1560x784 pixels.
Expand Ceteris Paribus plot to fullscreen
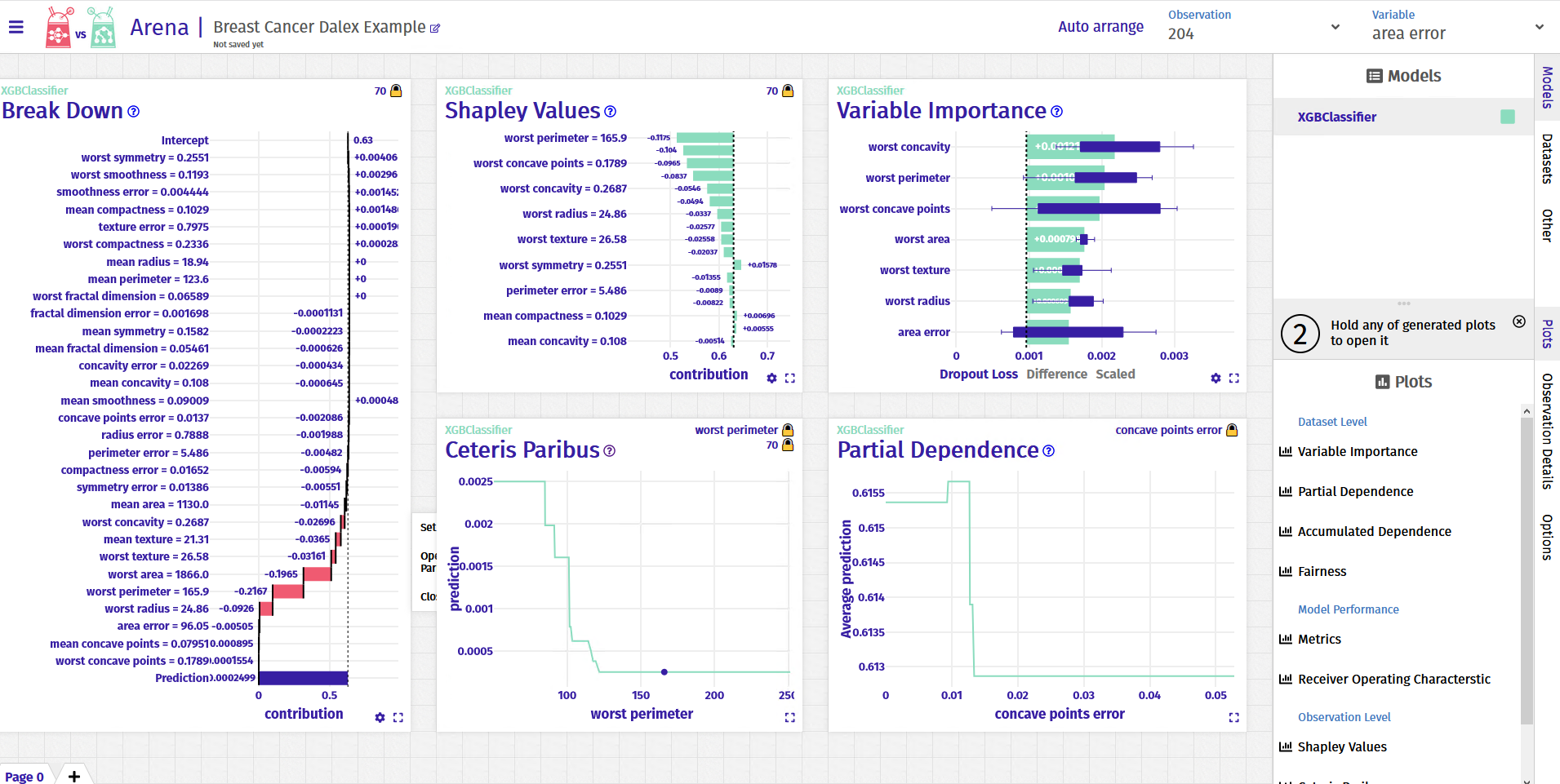pos(790,718)
